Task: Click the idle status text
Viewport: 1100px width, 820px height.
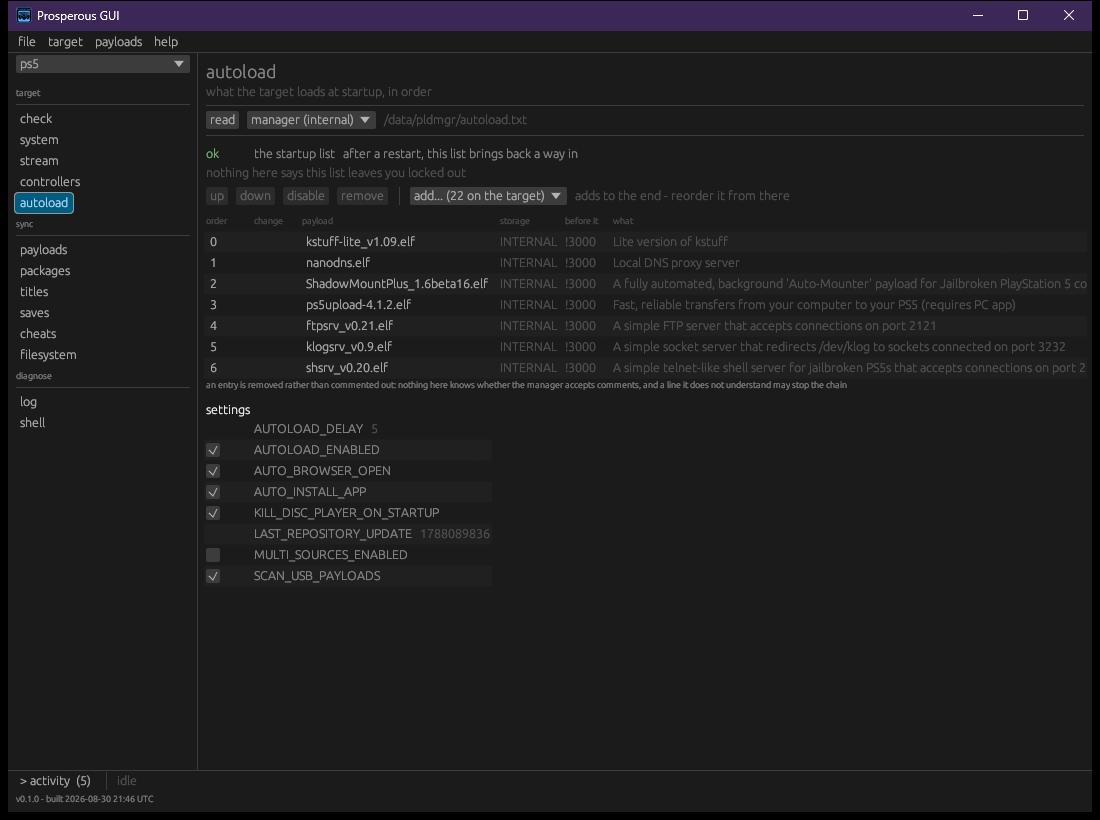Action: 127,781
